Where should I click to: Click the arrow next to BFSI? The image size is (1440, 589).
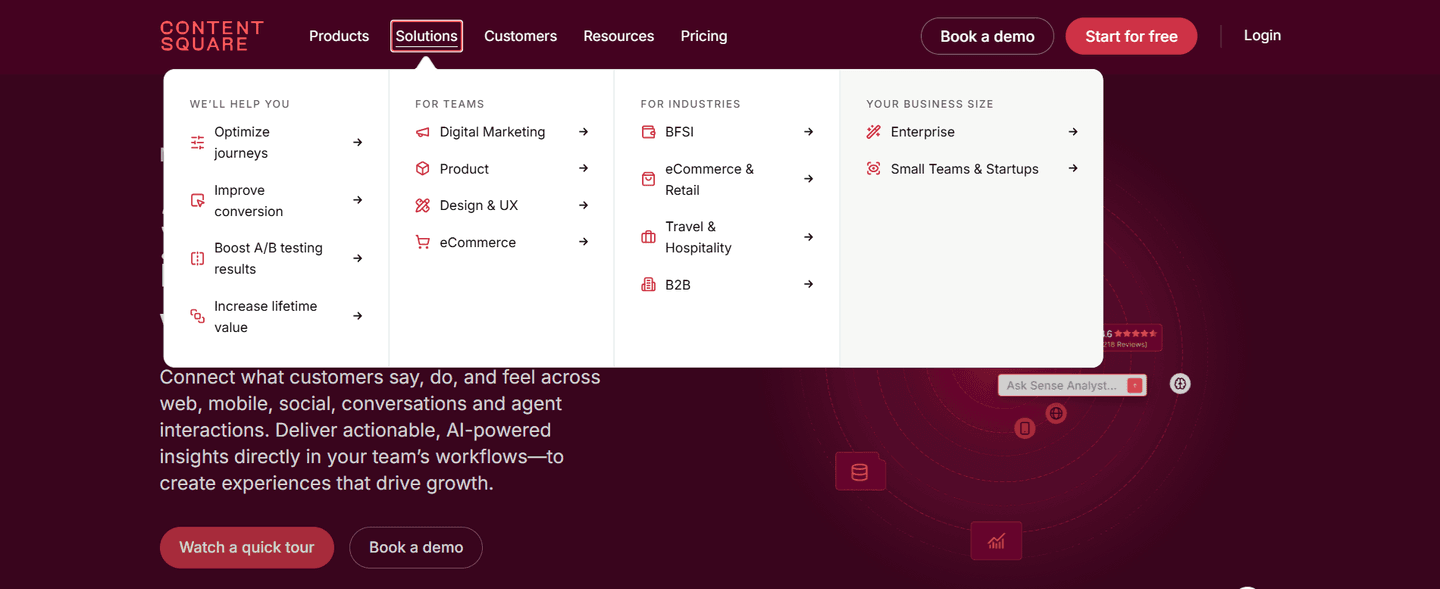coord(809,132)
